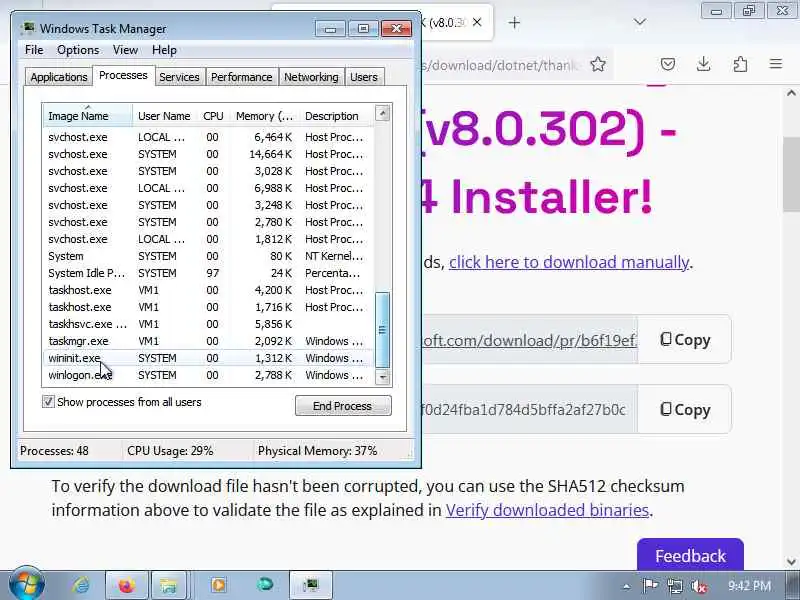Open the Pocket save icon in Firefox
The height and width of the screenshot is (600, 800).
668,64
